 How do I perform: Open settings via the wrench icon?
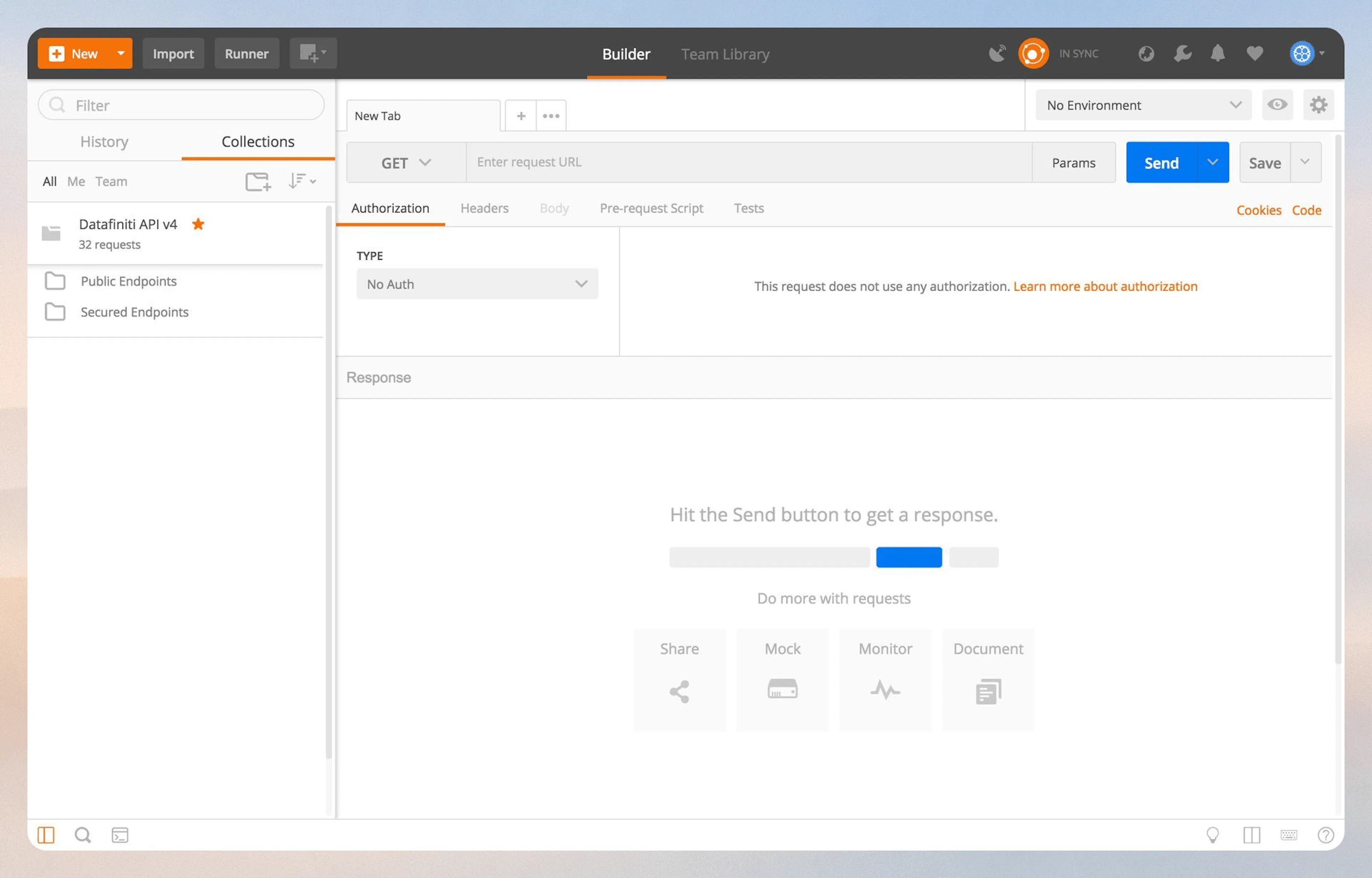point(1182,53)
